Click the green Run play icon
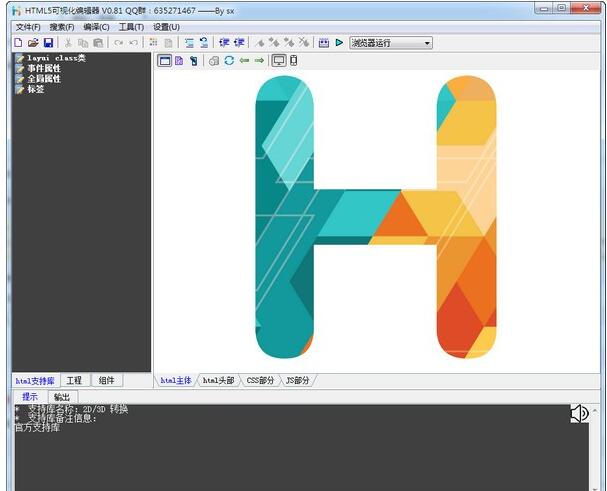 [x=339, y=43]
